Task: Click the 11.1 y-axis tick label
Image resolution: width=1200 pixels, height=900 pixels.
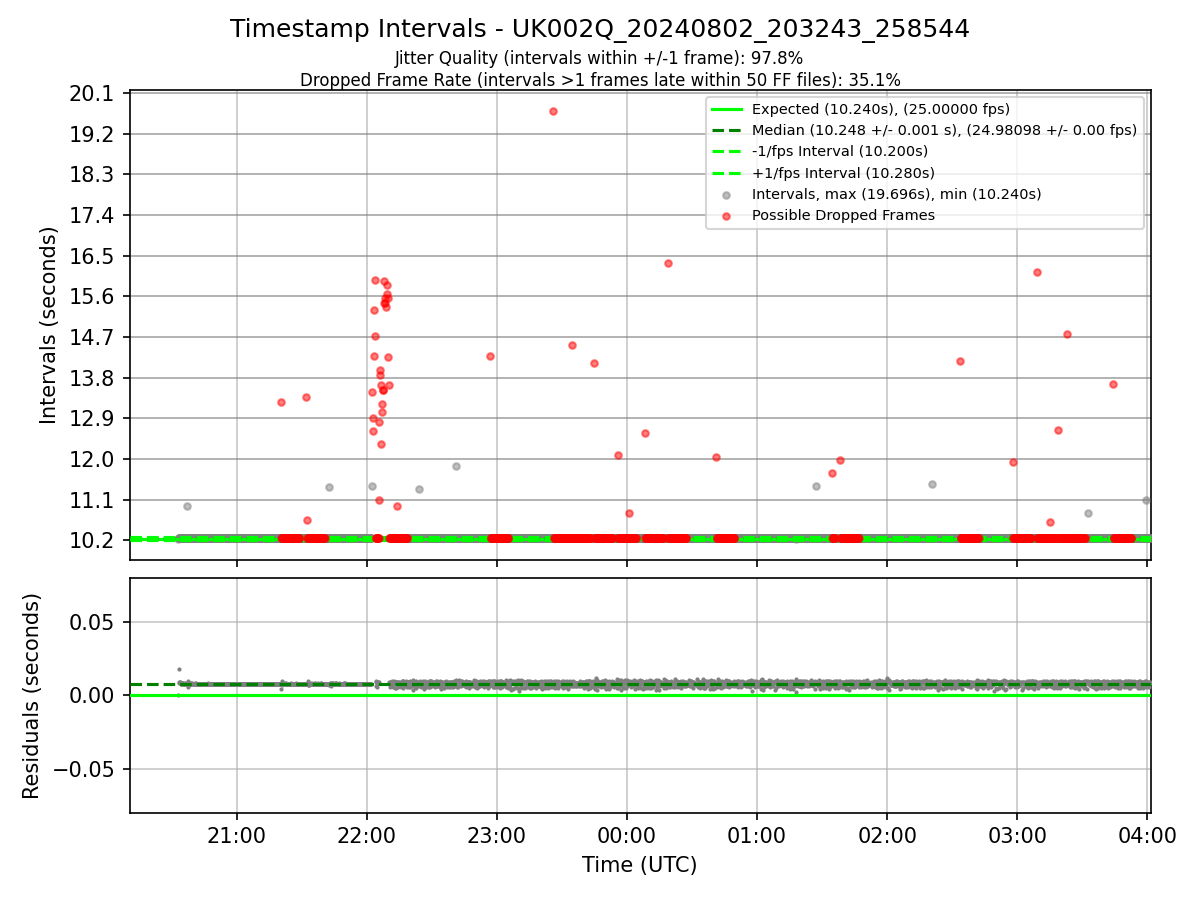Action: tap(94, 500)
